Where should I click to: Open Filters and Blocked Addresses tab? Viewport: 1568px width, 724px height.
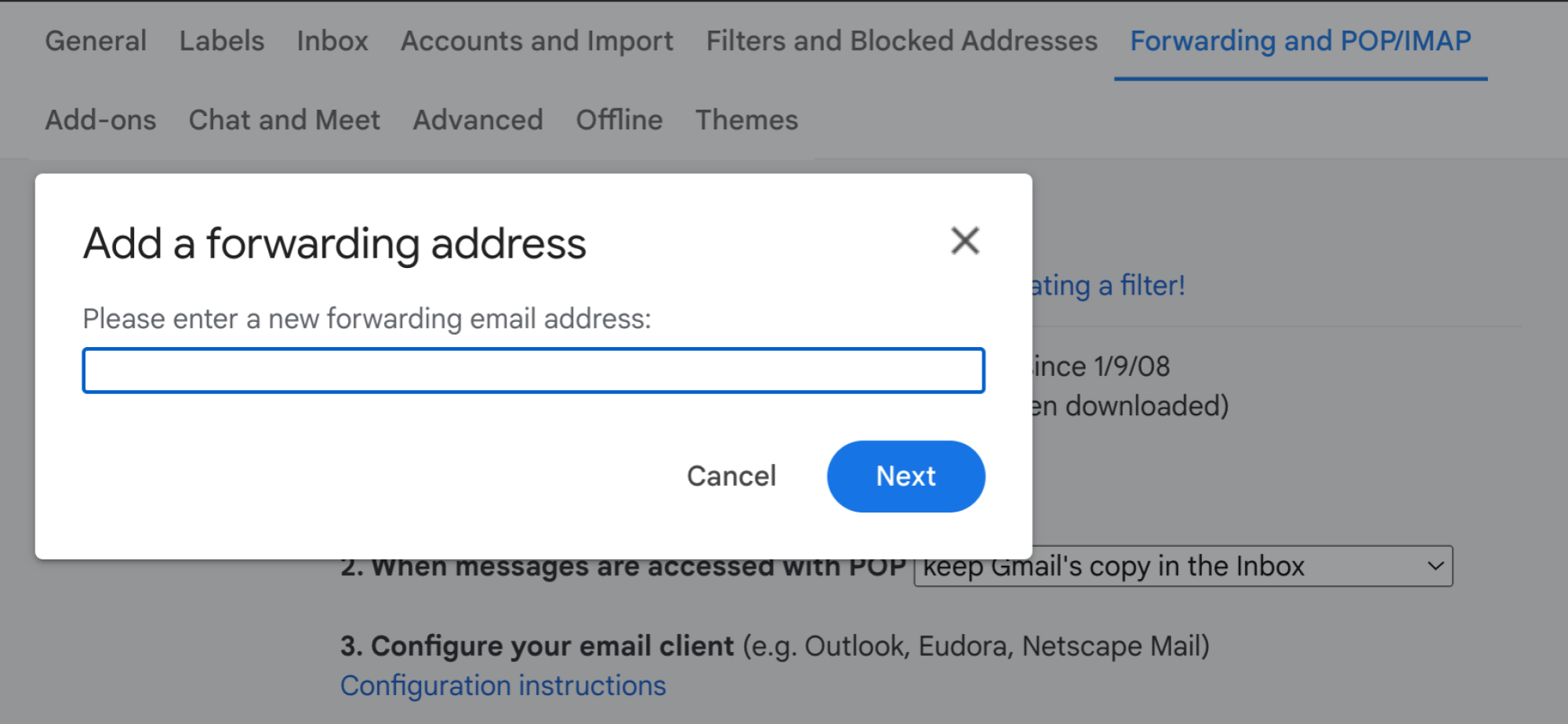pyautogui.click(x=902, y=41)
